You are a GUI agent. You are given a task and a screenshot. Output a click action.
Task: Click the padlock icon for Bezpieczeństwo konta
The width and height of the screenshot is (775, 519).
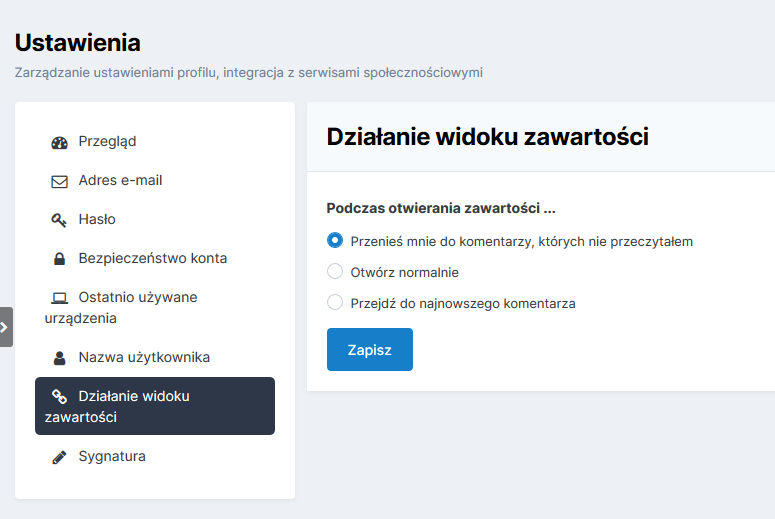coord(59,259)
